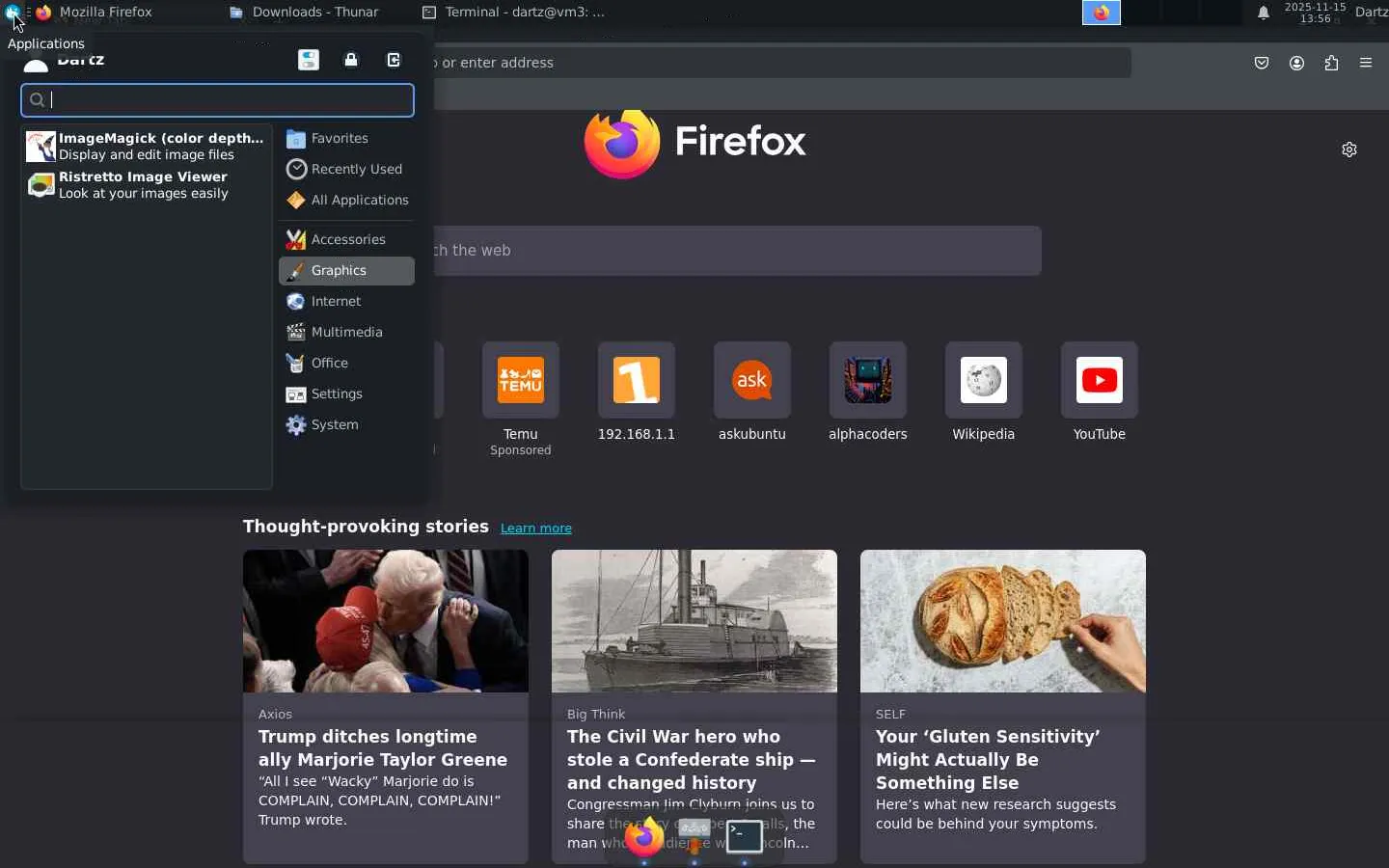The width and height of the screenshot is (1389, 868).
Task: Open the Internet category
Action: [346, 302]
